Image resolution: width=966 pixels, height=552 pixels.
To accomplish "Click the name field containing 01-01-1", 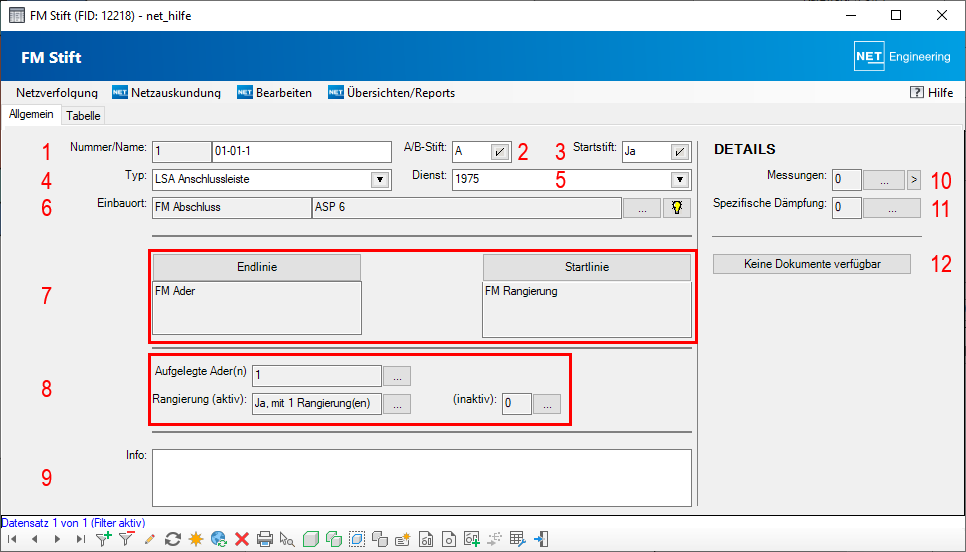I will [x=302, y=152].
